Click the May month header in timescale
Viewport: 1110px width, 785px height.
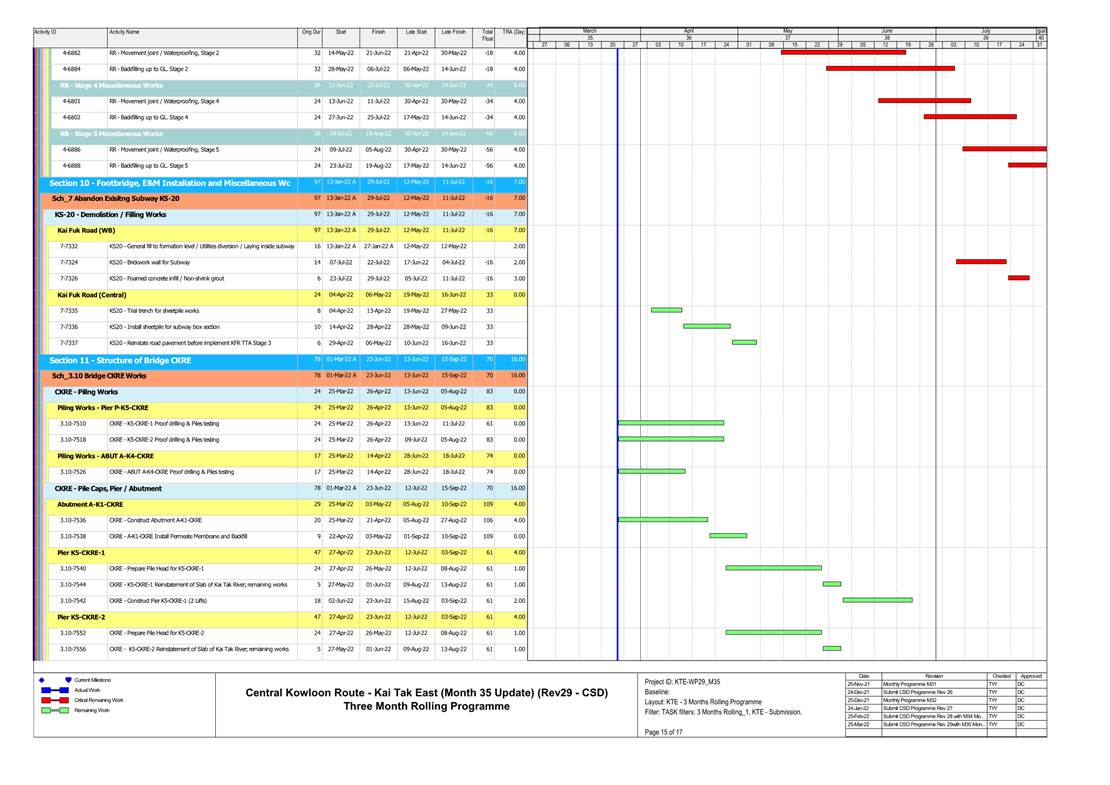[x=787, y=30]
